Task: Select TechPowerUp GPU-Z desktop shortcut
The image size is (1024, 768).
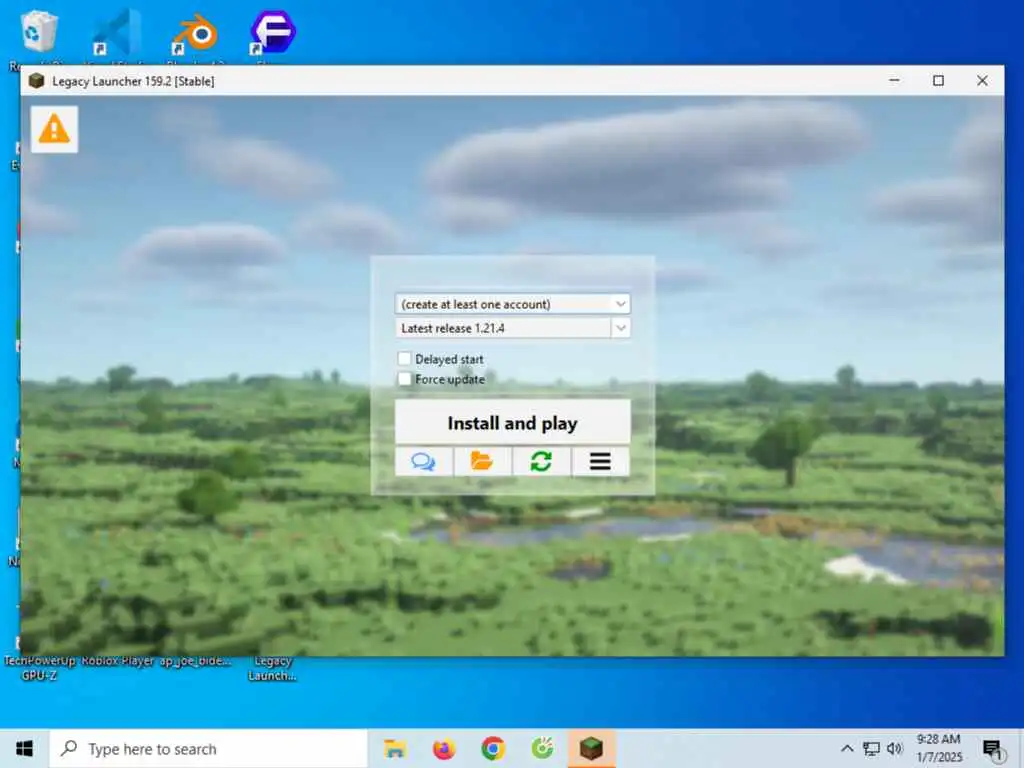Action: pos(39,668)
